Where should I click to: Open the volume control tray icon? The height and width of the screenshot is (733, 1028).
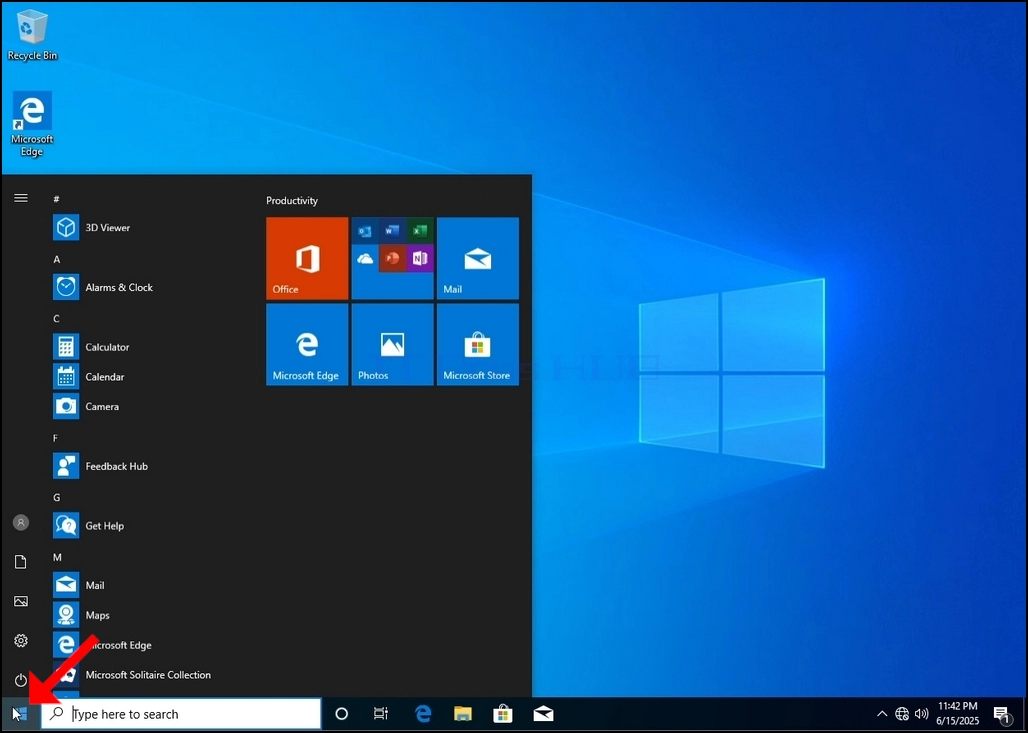[x=921, y=714]
